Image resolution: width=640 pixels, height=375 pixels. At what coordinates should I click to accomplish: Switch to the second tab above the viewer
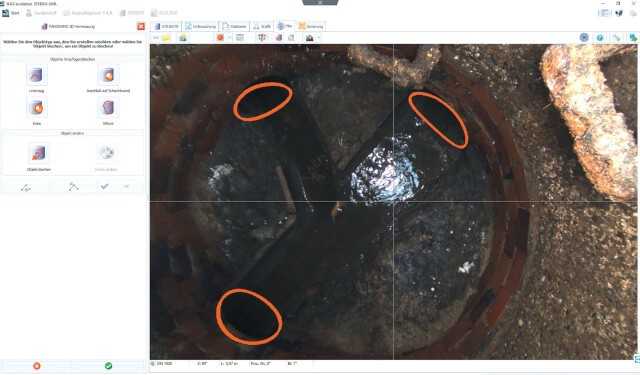200,26
